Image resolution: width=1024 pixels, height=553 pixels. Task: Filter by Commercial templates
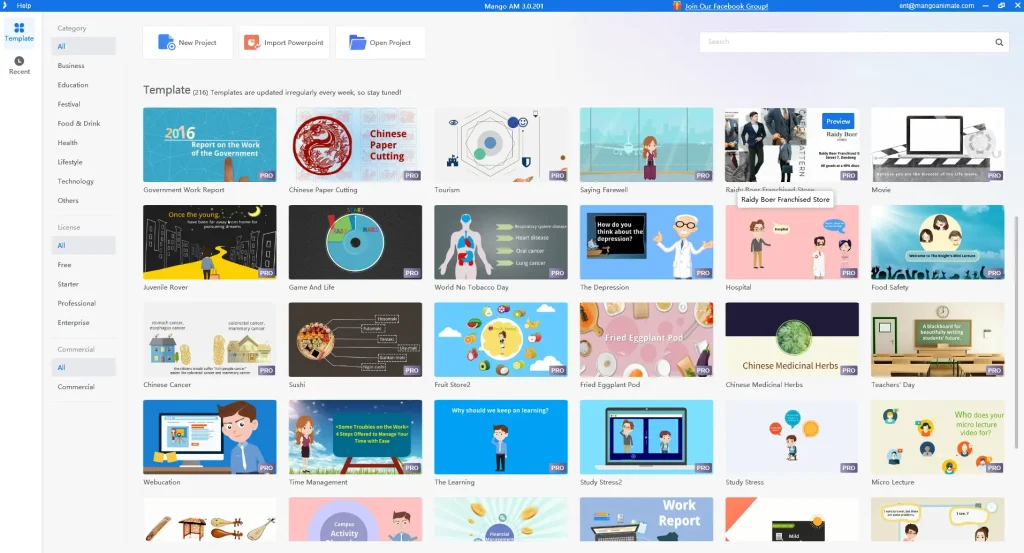point(76,387)
